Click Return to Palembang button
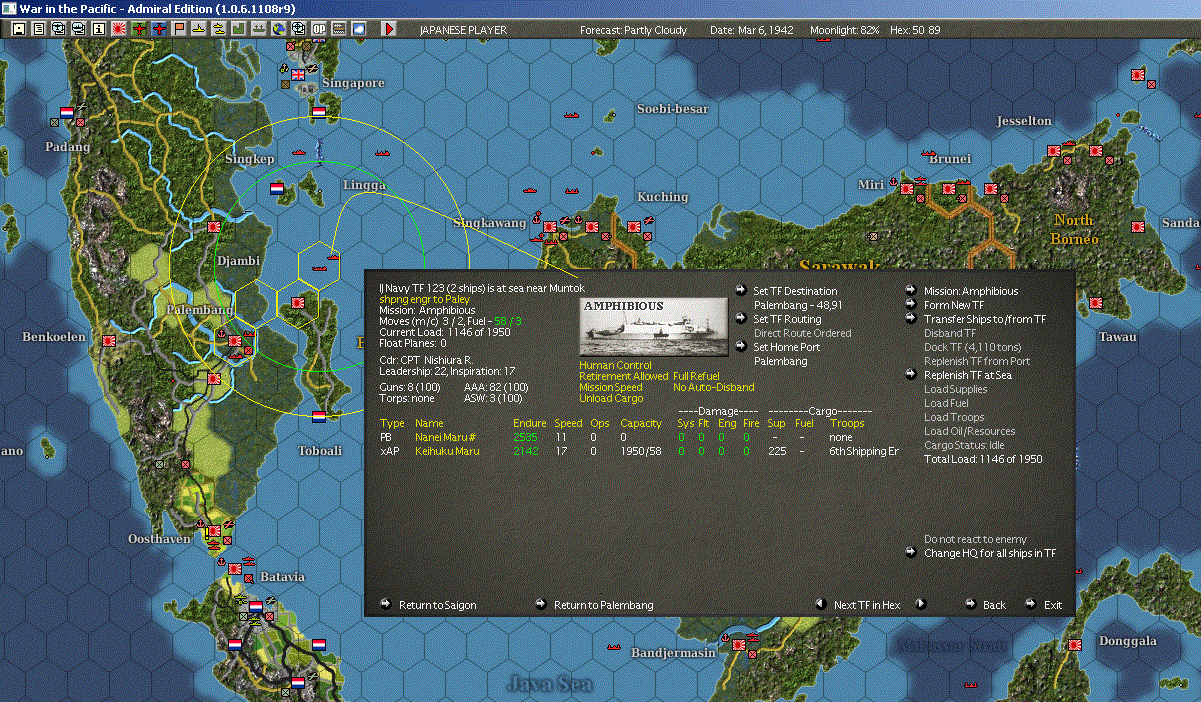The image size is (1201, 702). click(x=603, y=605)
